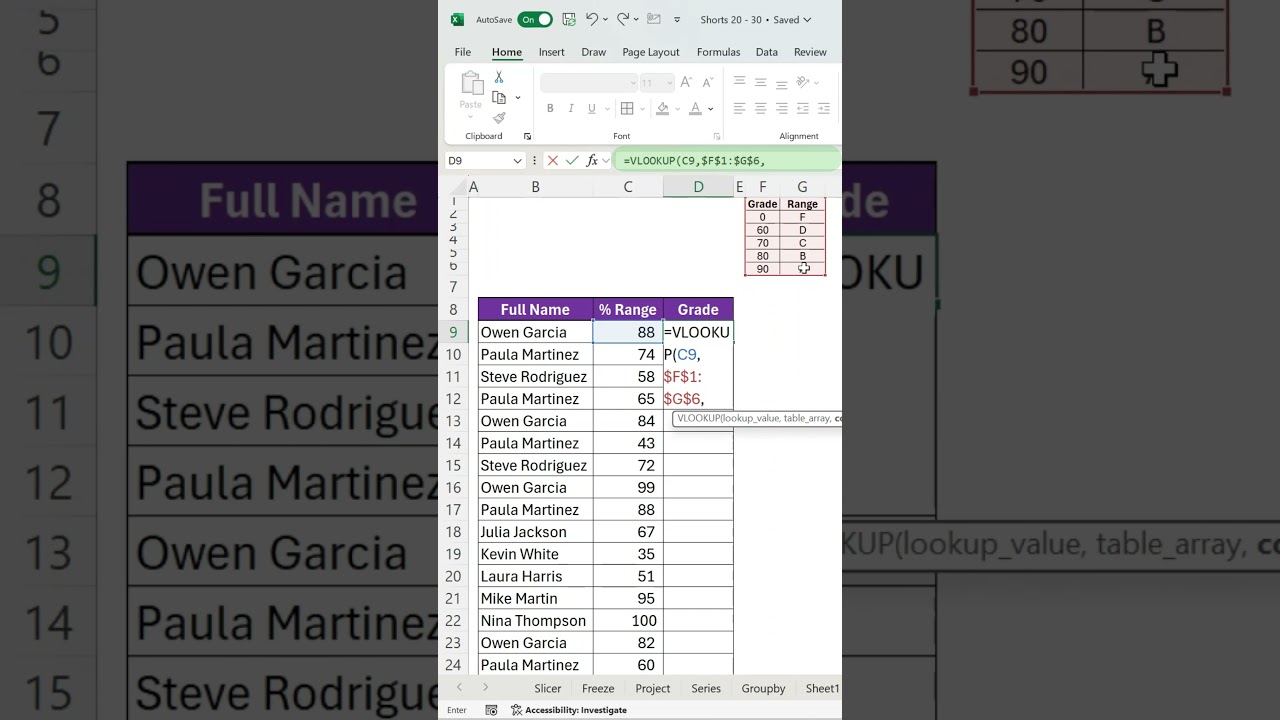1280x720 pixels.
Task: Open Font settings dialog launcher
Action: coord(717,136)
